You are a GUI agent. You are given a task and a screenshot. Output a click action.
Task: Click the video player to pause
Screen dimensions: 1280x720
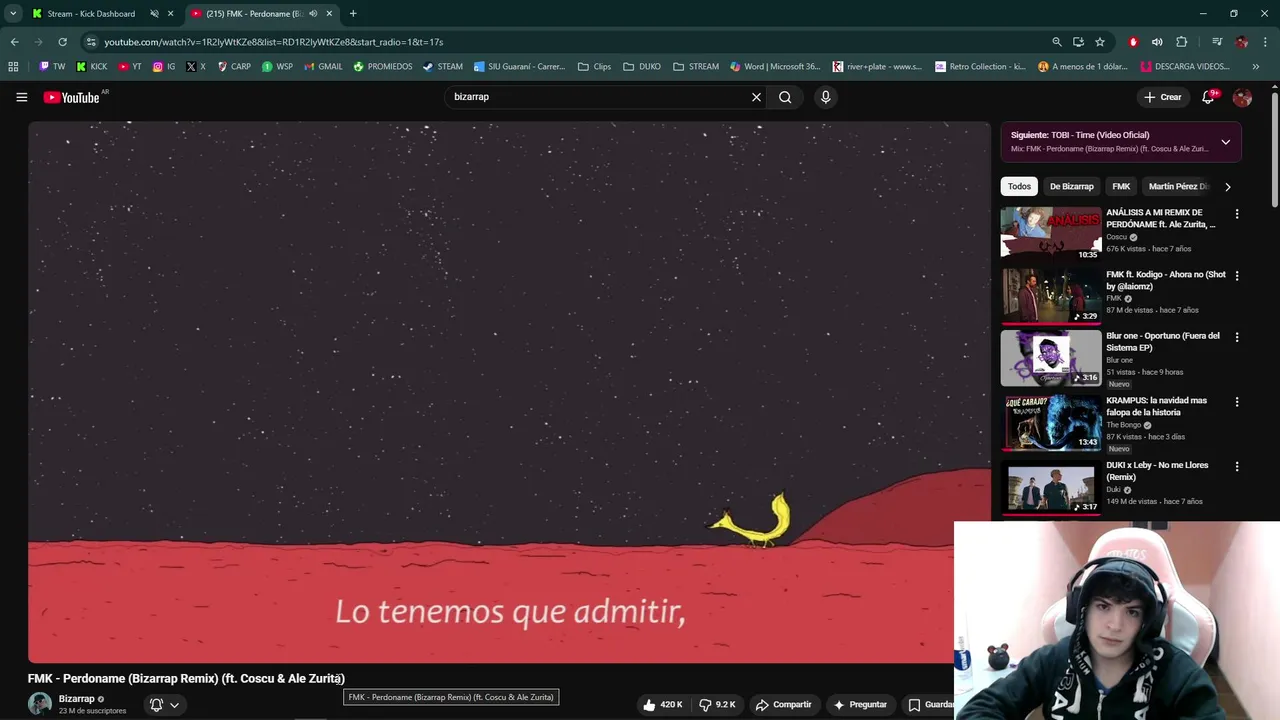tap(509, 392)
